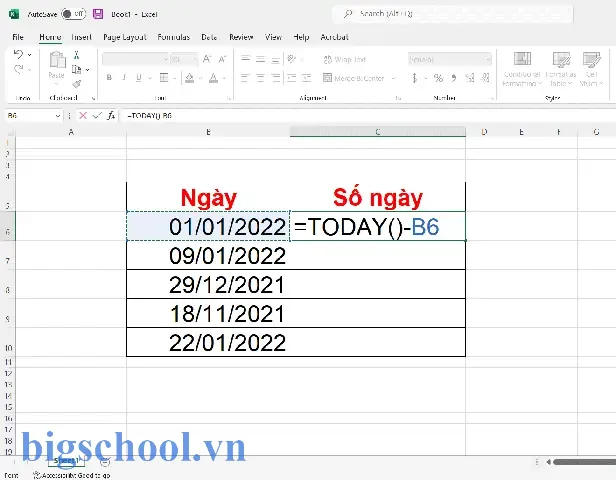Open the File menu

coord(18,37)
